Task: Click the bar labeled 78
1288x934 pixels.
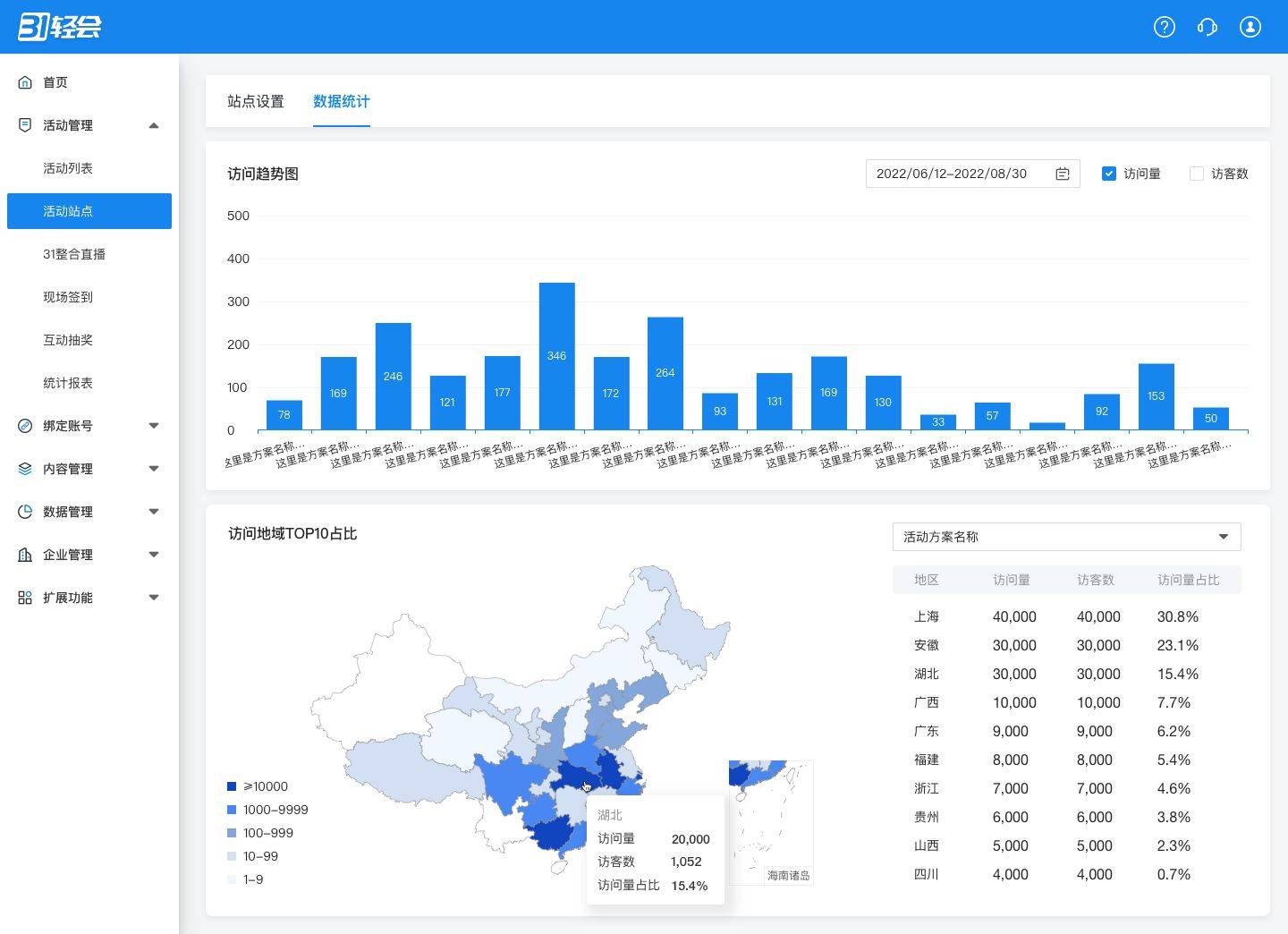Action: pos(284,415)
